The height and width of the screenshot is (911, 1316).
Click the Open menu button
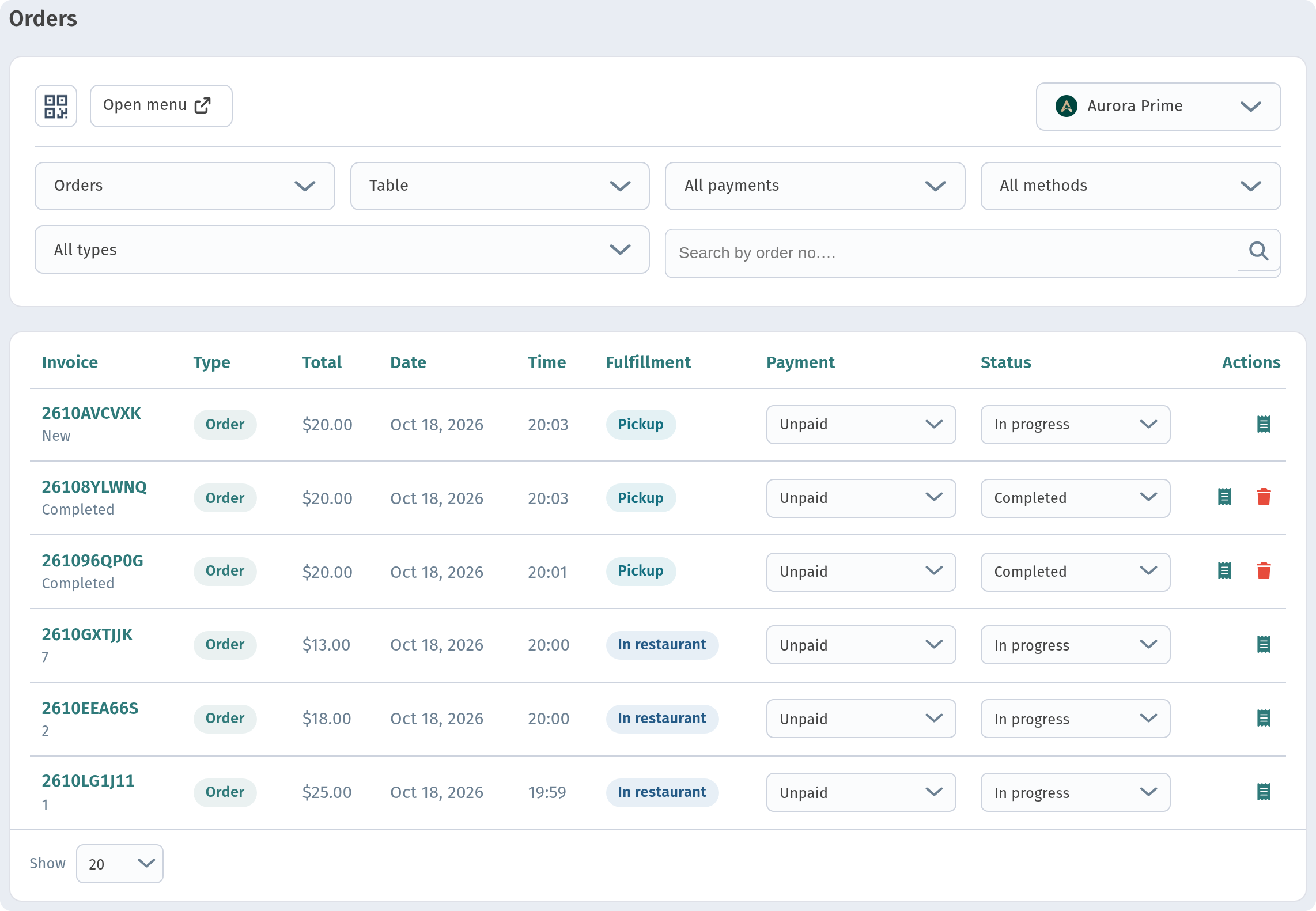click(x=161, y=106)
